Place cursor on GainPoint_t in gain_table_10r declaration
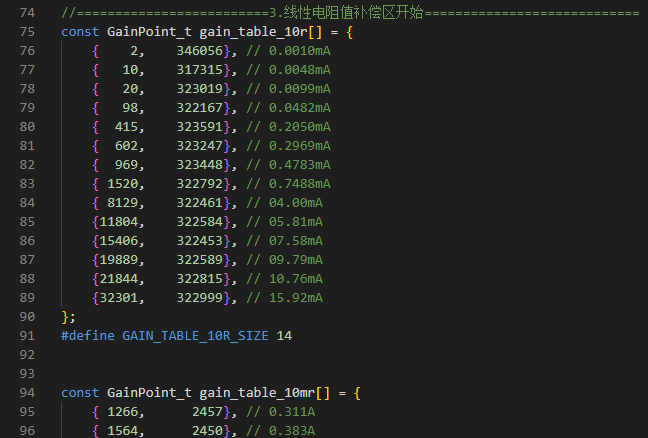The height and width of the screenshot is (438, 648). tap(149, 32)
